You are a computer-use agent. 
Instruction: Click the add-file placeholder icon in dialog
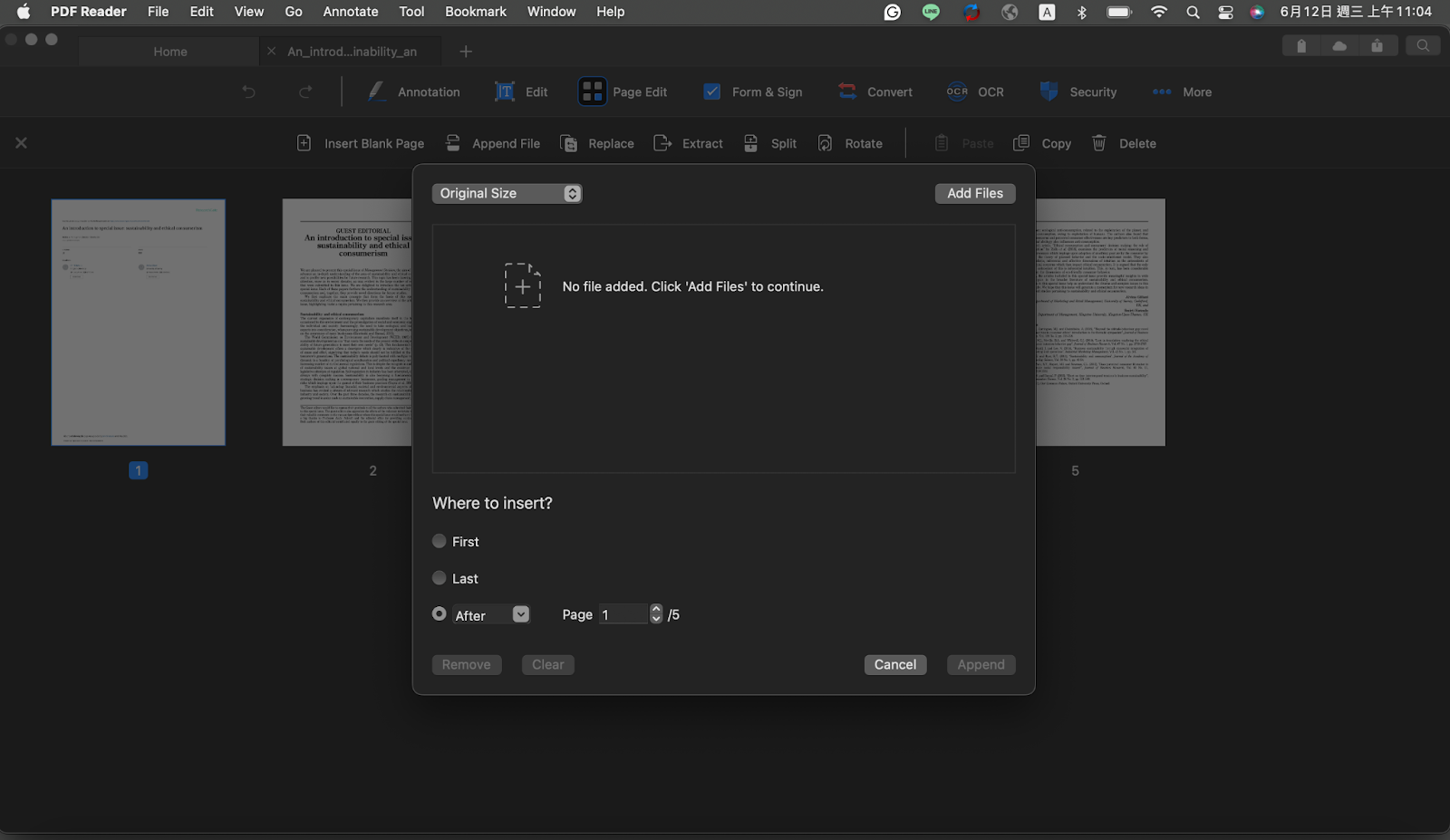pyautogui.click(x=523, y=285)
